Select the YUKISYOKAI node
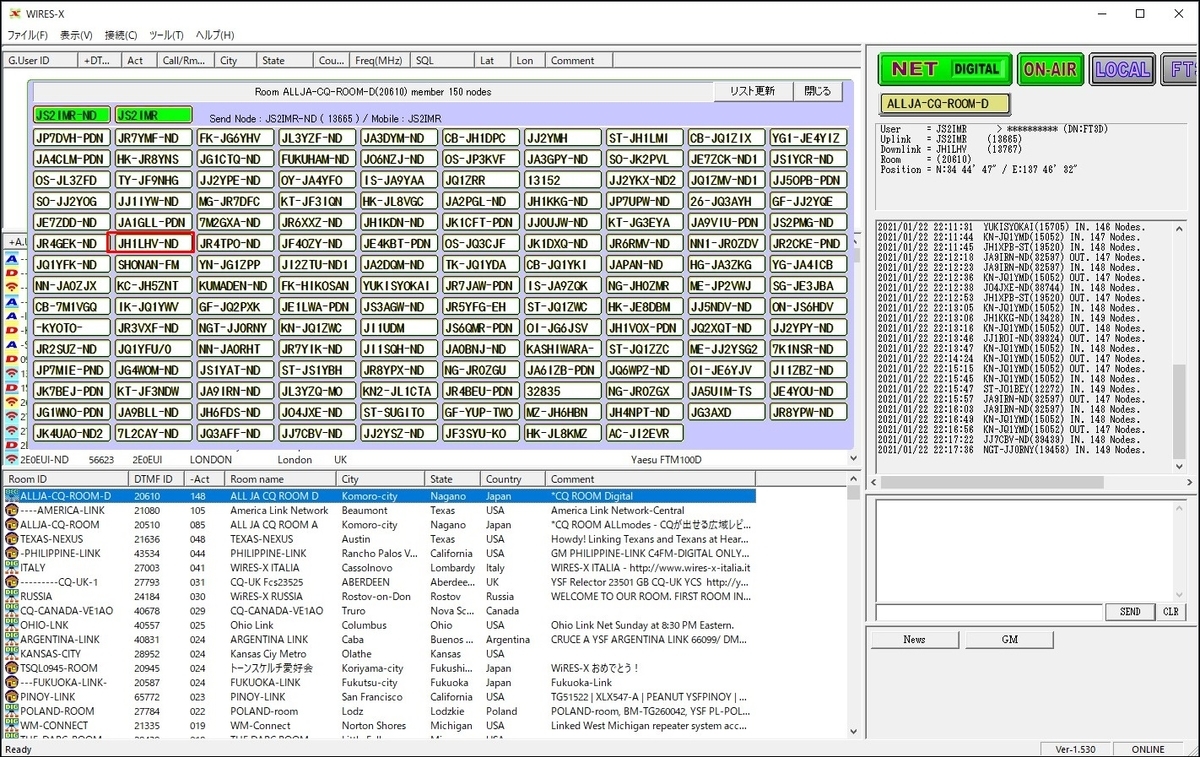1200x757 pixels. (398, 286)
